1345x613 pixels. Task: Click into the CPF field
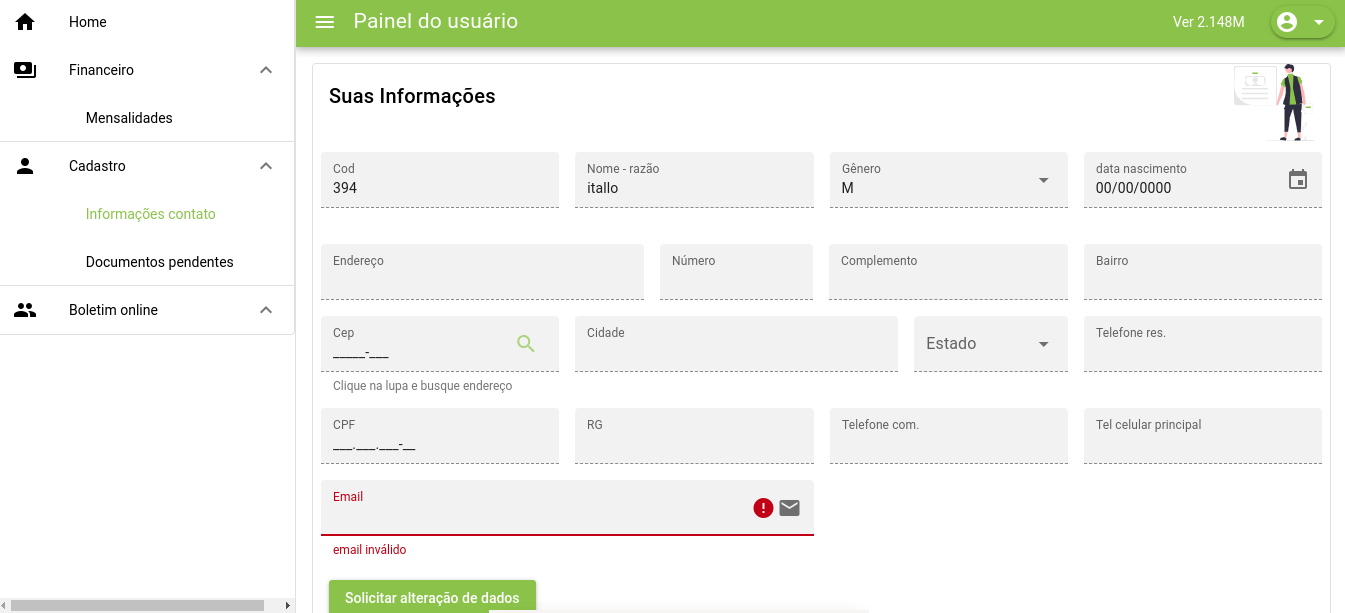(x=439, y=444)
